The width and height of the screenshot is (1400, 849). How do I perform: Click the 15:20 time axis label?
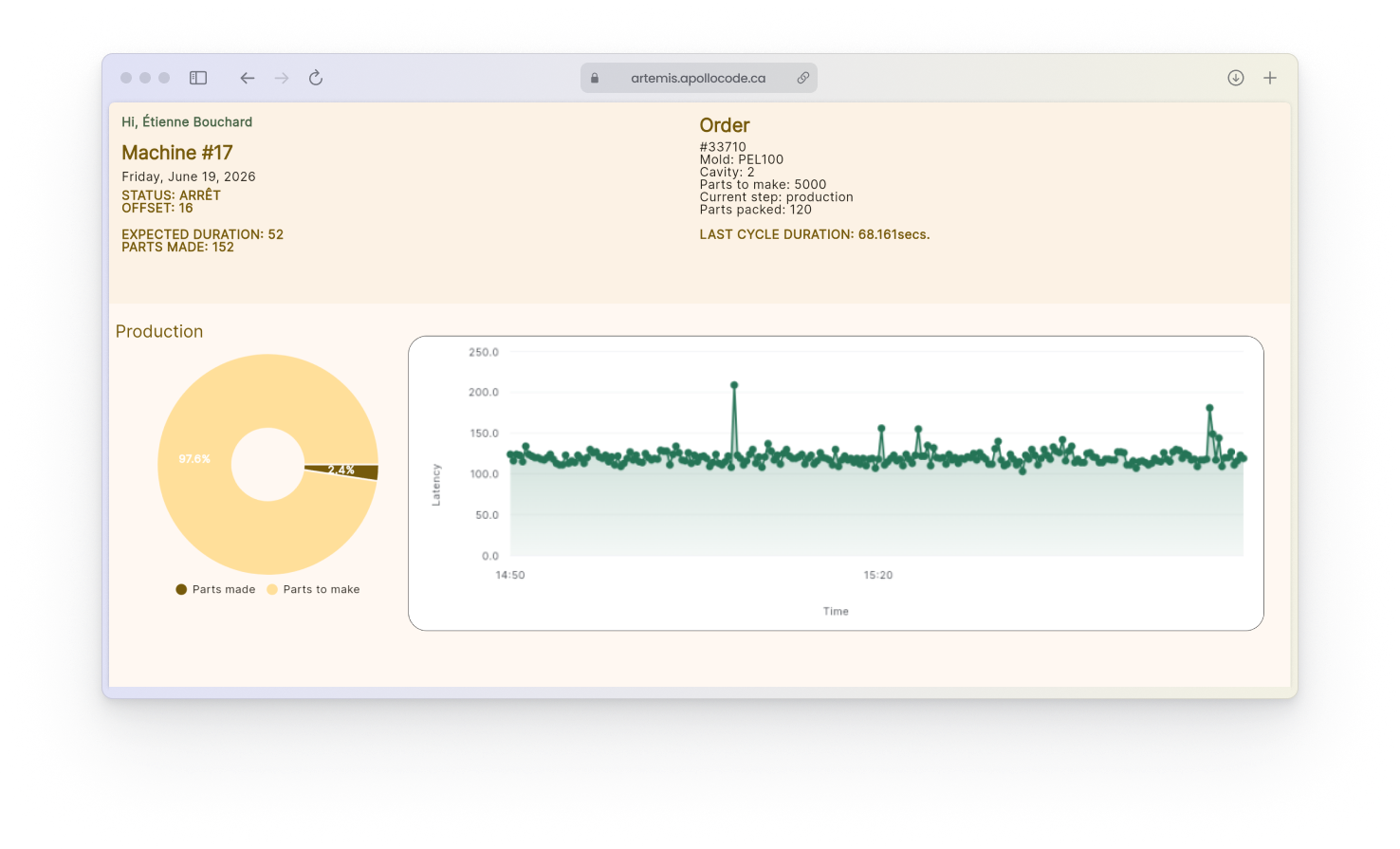click(878, 575)
